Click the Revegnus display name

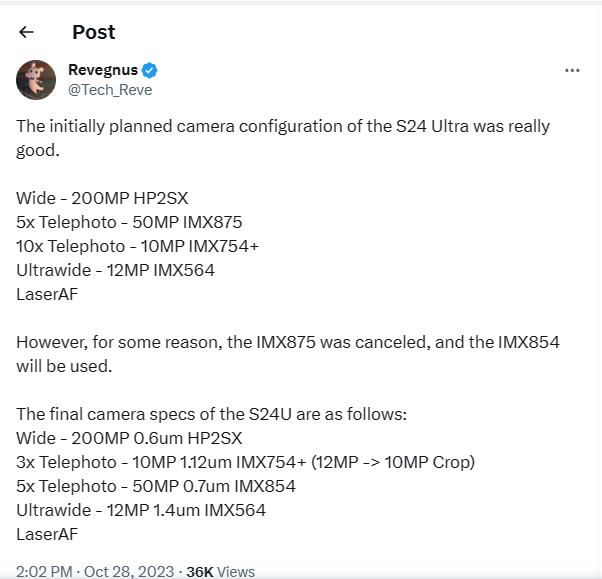(x=102, y=71)
